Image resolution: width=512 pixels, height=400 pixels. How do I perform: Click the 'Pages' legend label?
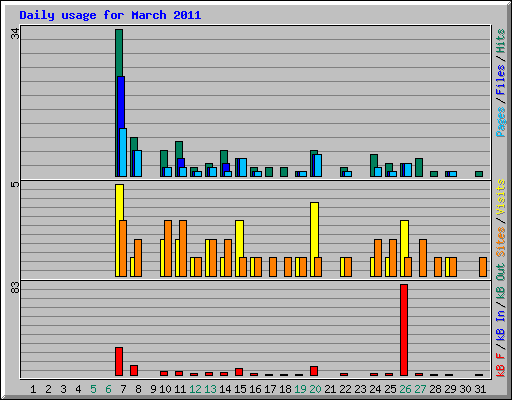pos(500,122)
